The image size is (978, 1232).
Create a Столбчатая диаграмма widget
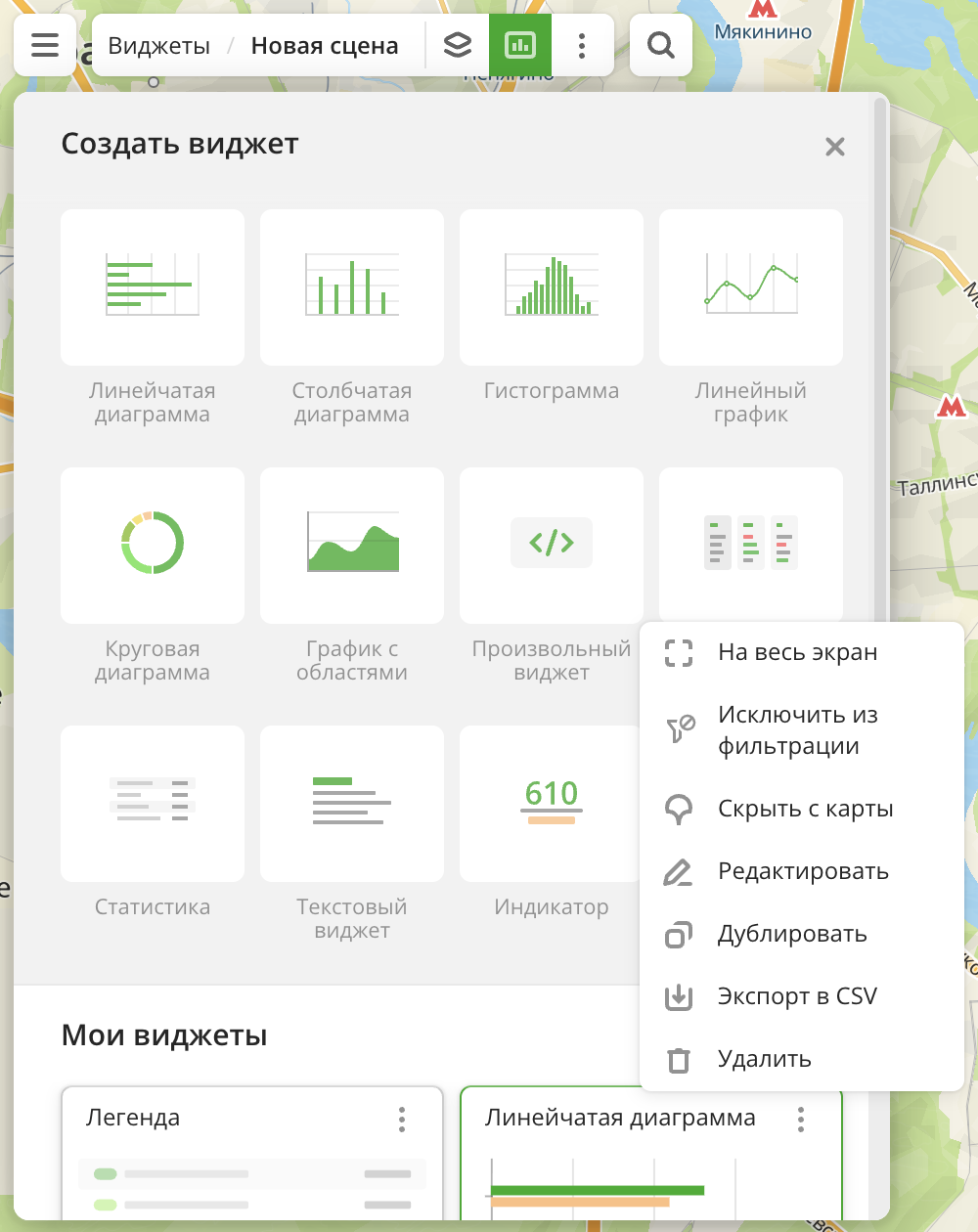[x=352, y=287]
